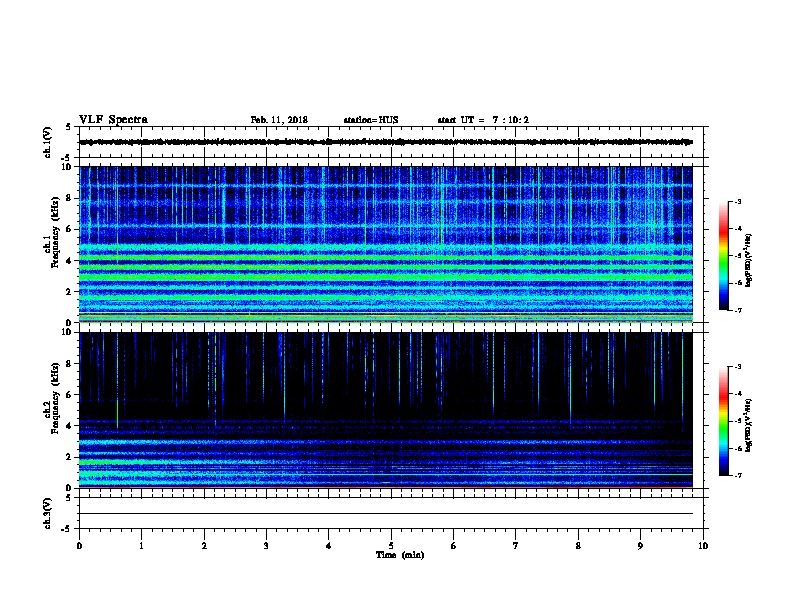Image resolution: width=792 pixels, height=612 pixels.
Task: Click the "-7" tick on ch.1 colorbar
Action: tap(737, 310)
